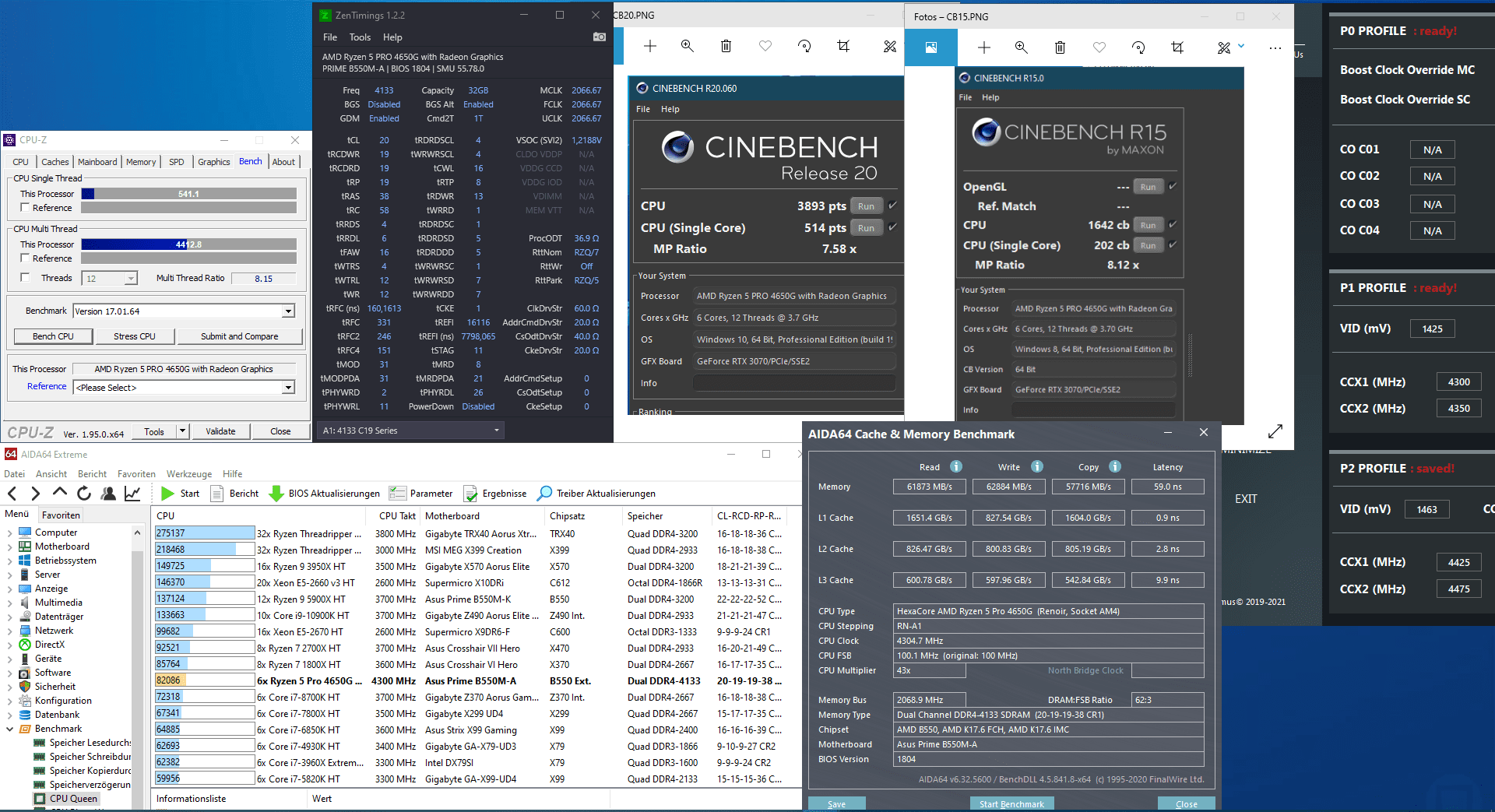Screen dimensions: 1495x812
Task: Toggle Reference checkbox under CPU Multi Thread
Action: [25, 258]
